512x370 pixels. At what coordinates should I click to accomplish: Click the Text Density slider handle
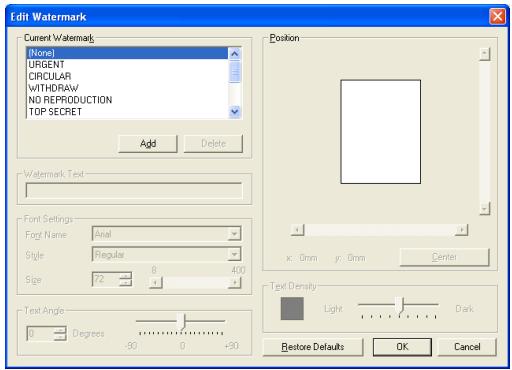[400, 305]
